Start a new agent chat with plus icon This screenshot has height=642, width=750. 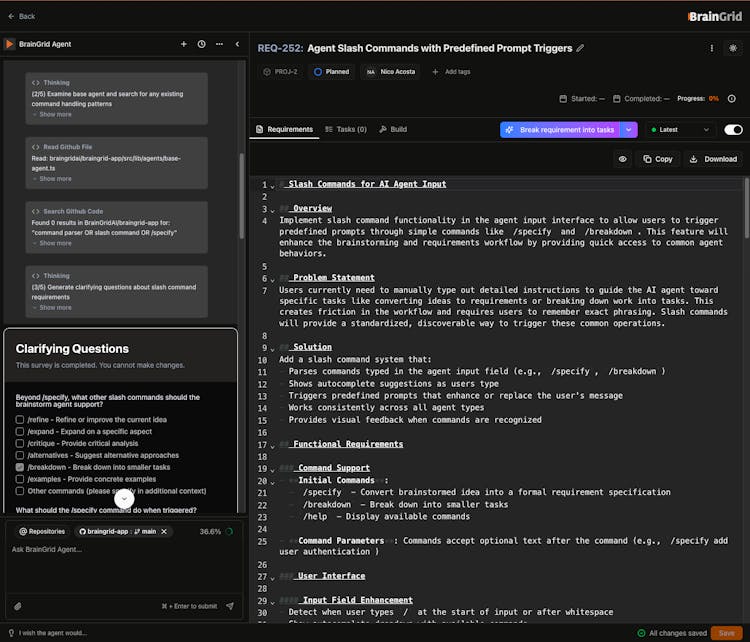tap(184, 44)
